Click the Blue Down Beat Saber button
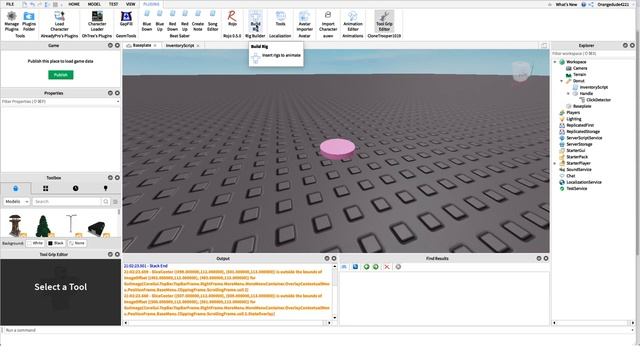 pyautogui.click(x=147, y=21)
